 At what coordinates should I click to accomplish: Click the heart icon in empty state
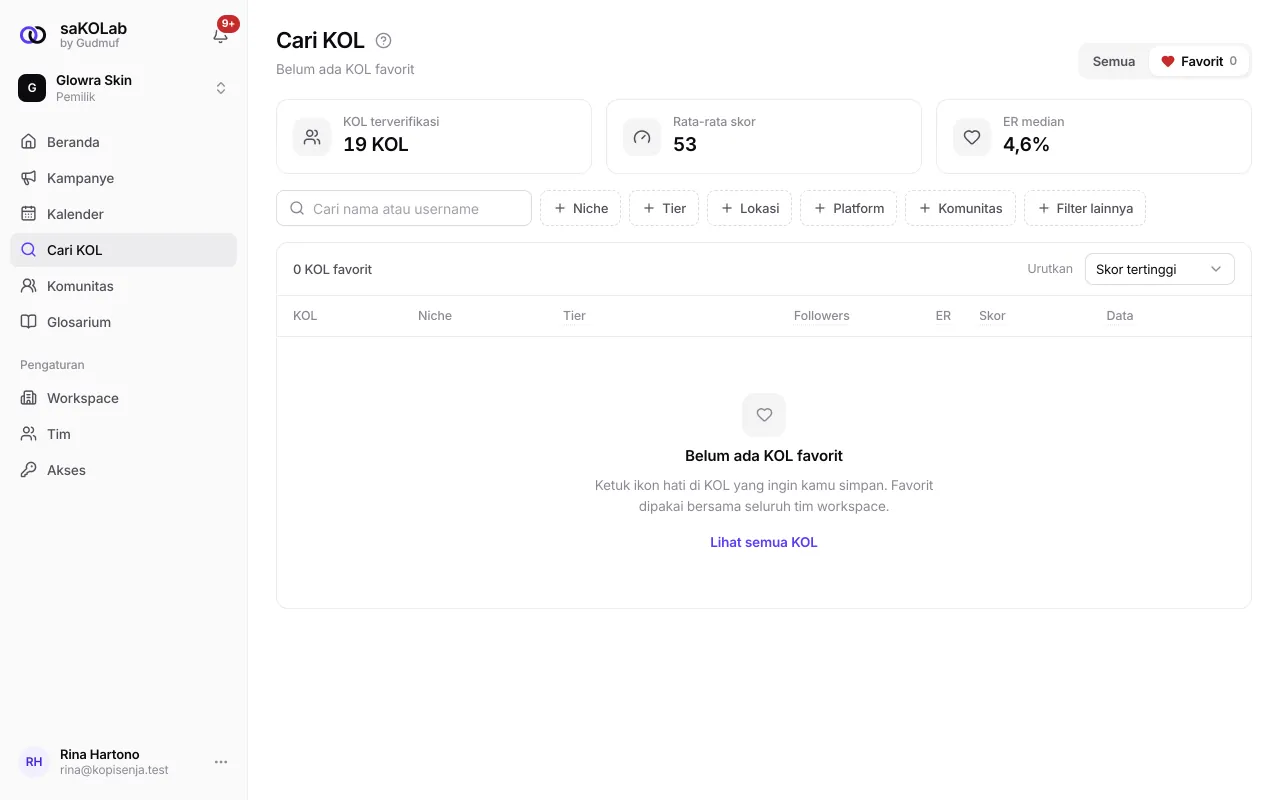[764, 415]
